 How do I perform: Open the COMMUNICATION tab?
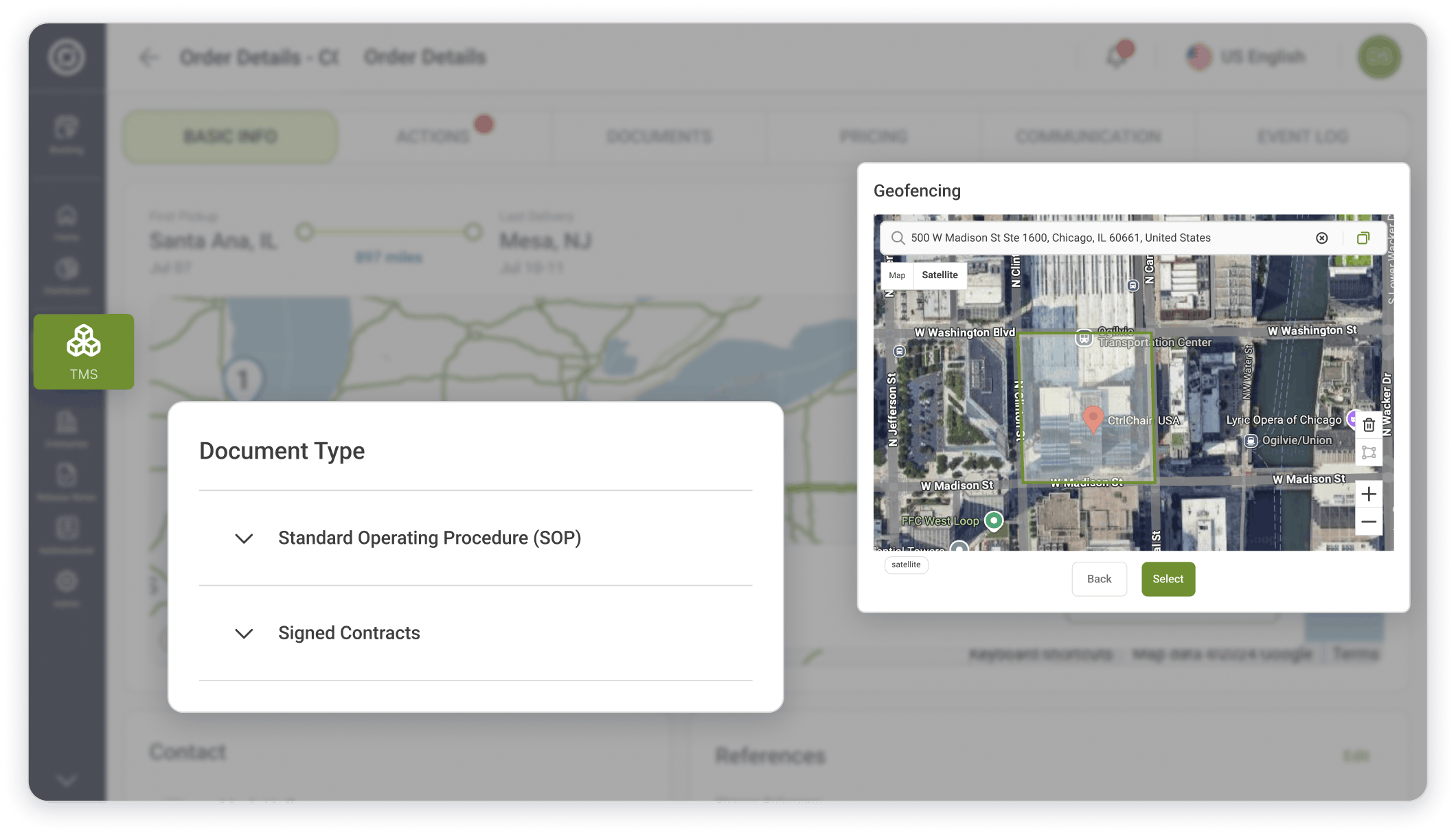coord(1089,137)
